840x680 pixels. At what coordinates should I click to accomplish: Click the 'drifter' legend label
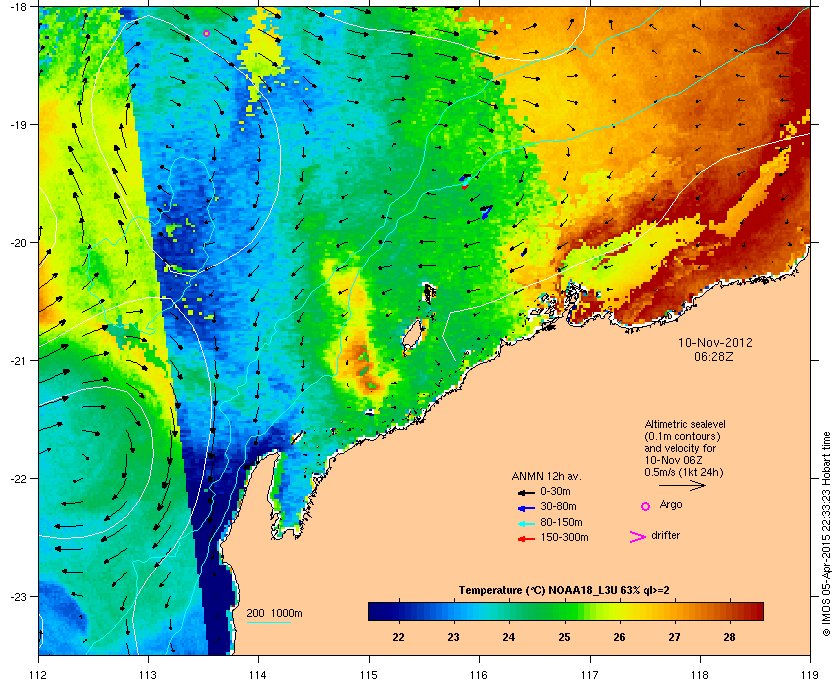(x=665, y=535)
